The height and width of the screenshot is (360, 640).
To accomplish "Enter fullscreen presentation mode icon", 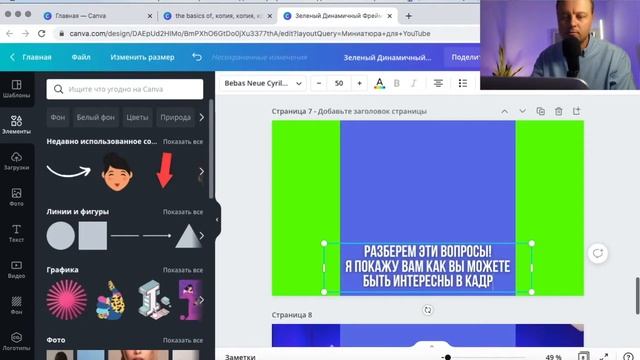I will tap(604, 357).
